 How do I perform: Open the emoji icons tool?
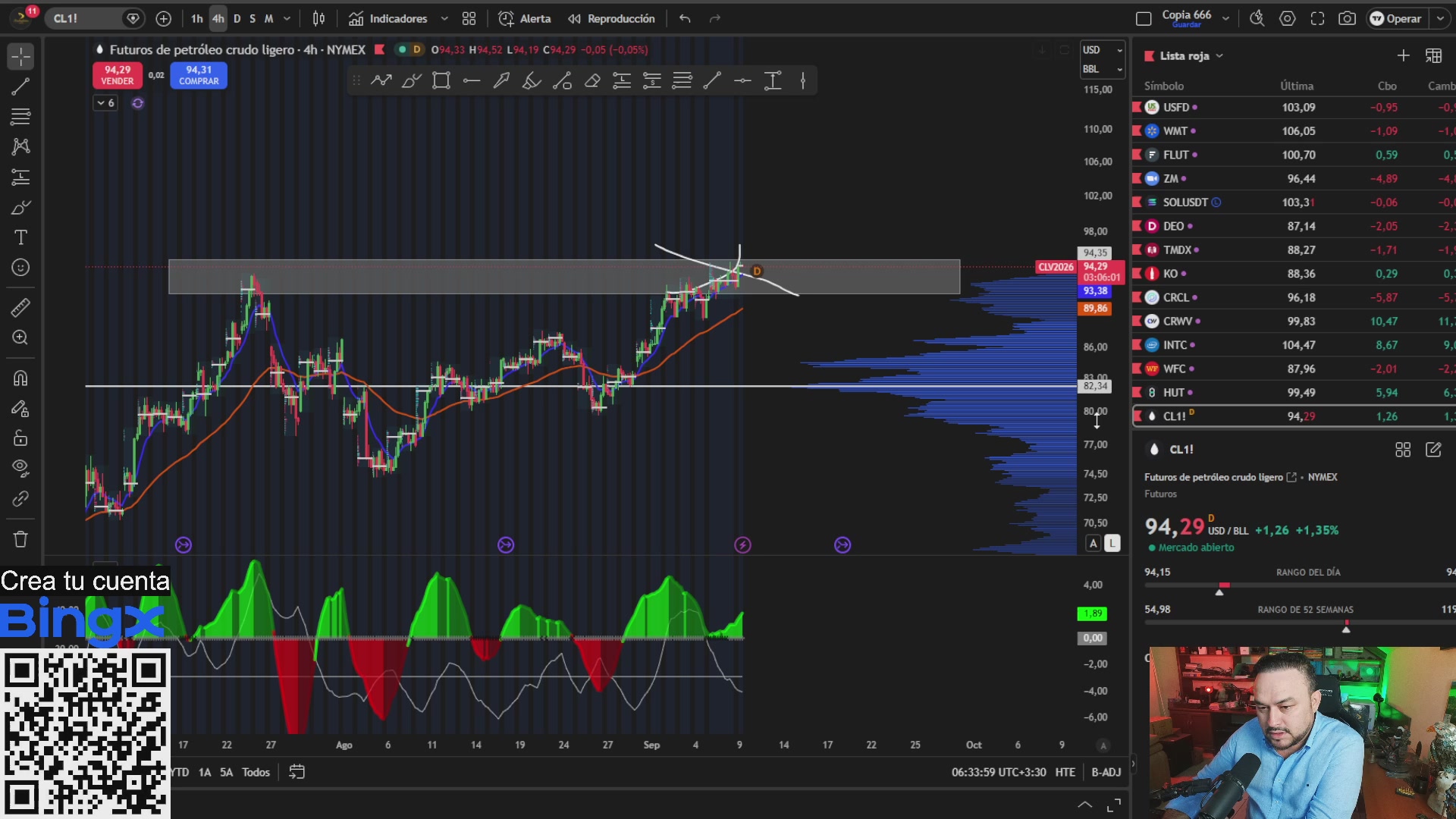pos(20,268)
